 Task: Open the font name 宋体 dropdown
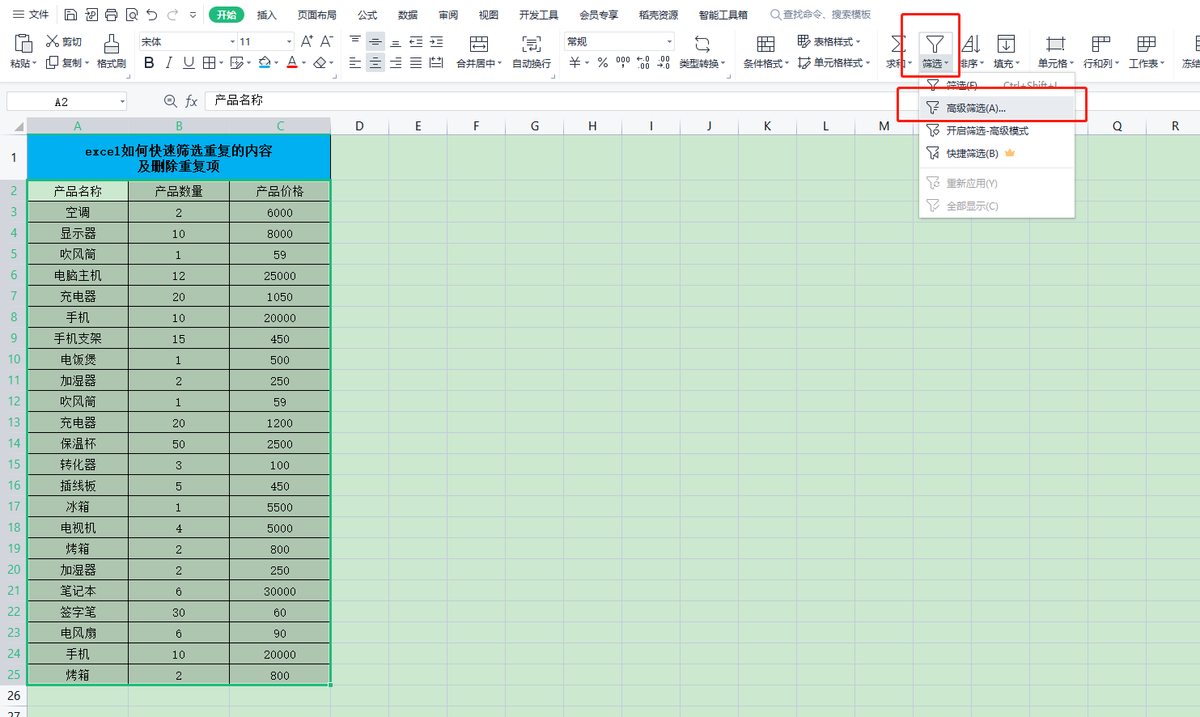tap(232, 42)
